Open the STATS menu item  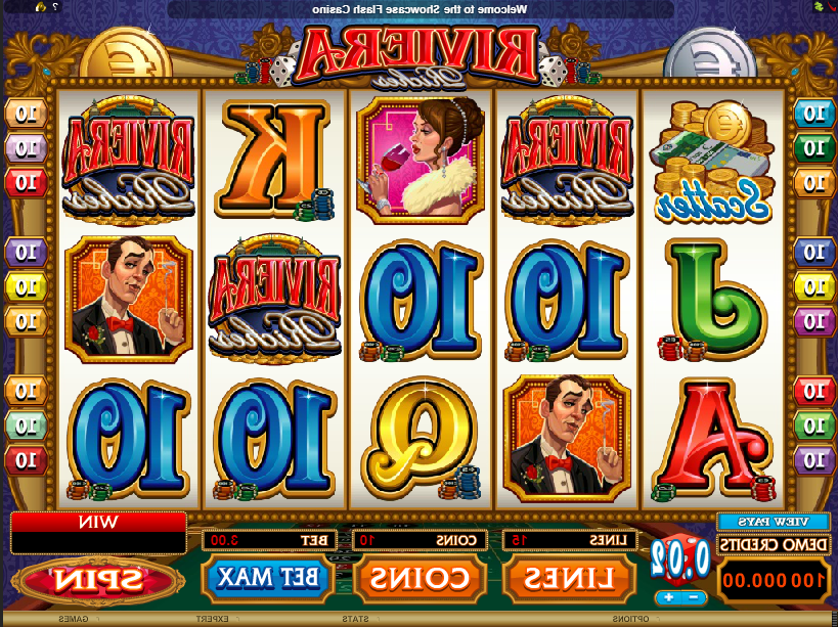[355, 619]
